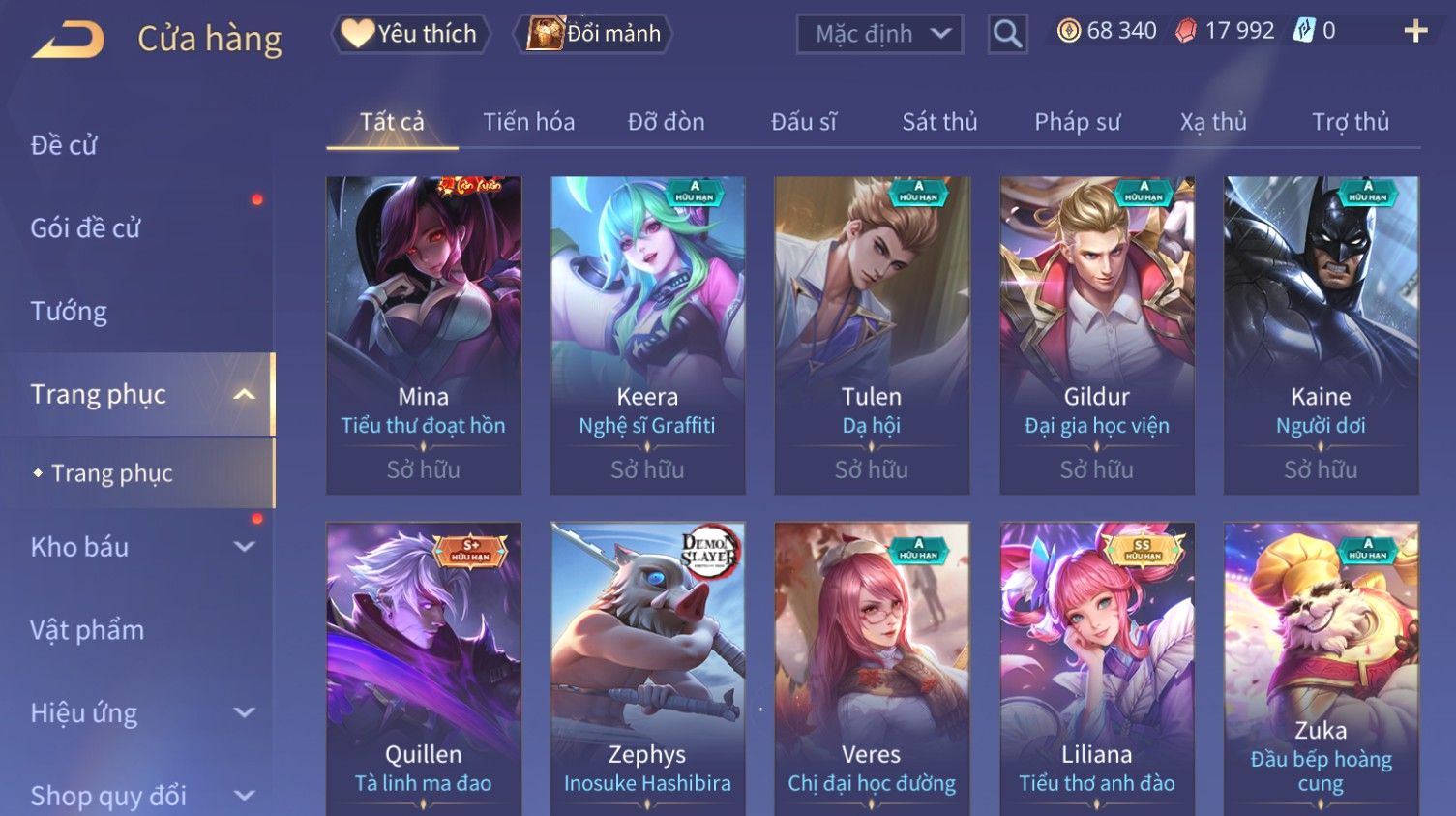Open the search magnifier icon

(x=1007, y=35)
